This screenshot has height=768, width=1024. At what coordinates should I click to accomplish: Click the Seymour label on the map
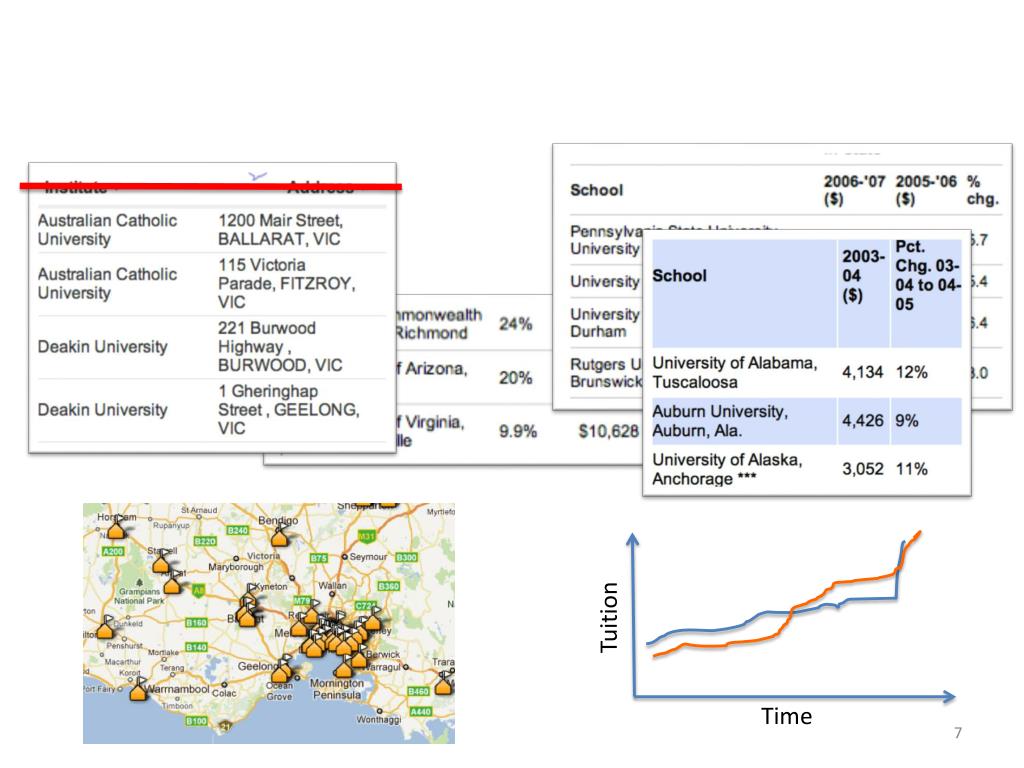[368, 557]
